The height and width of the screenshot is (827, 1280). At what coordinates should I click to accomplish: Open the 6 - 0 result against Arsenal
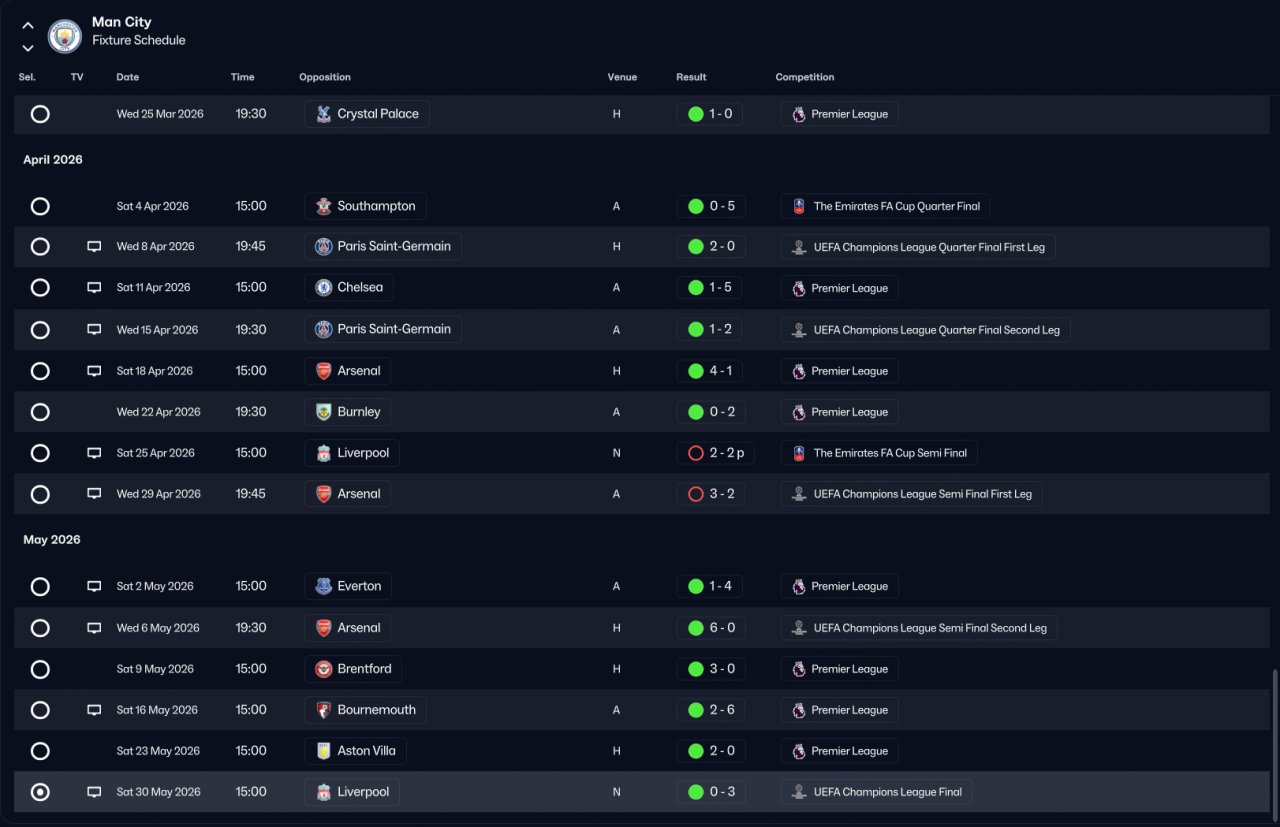[x=710, y=628]
